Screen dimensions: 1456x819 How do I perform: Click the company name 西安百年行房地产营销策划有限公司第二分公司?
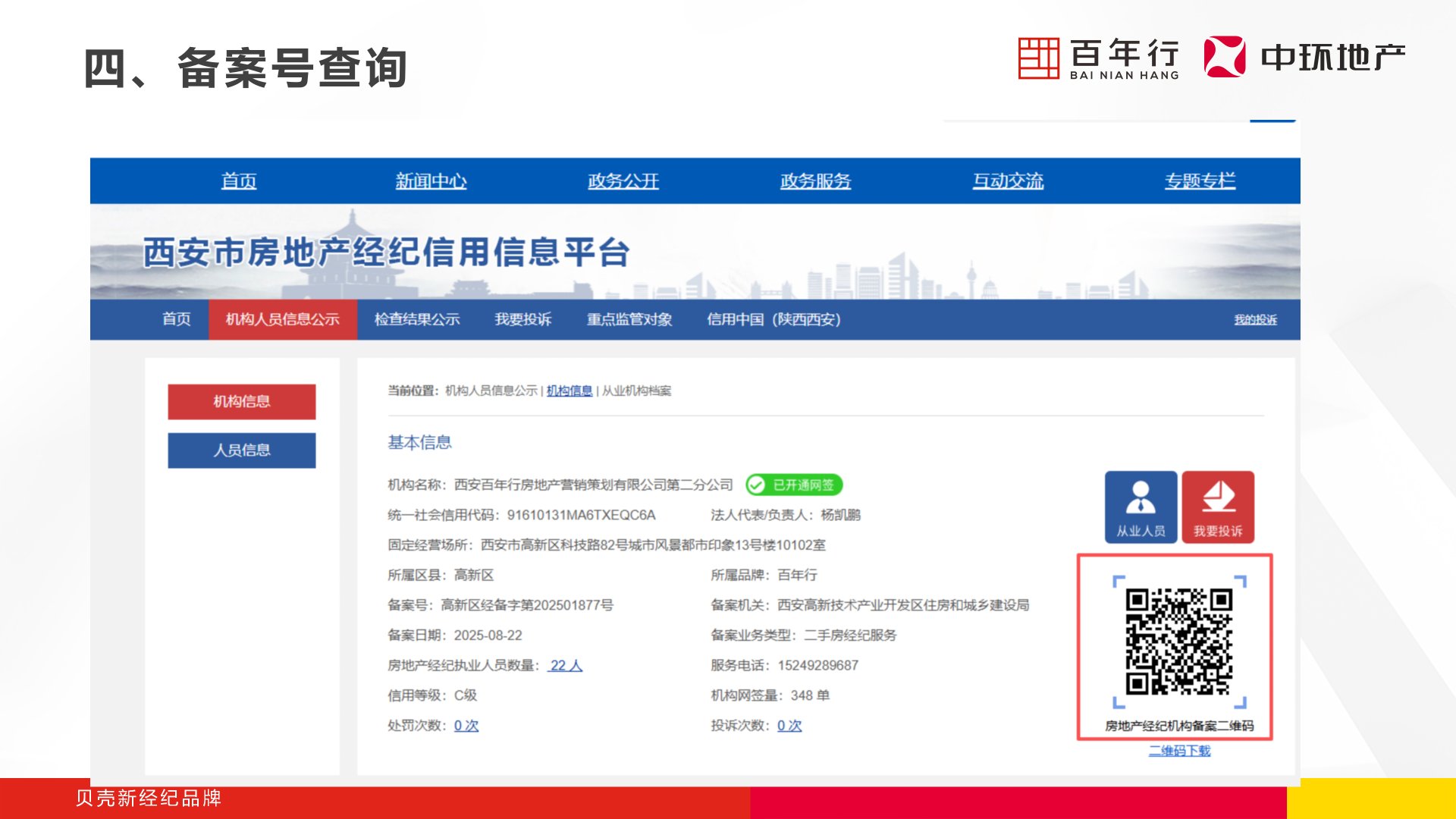pyautogui.click(x=594, y=485)
